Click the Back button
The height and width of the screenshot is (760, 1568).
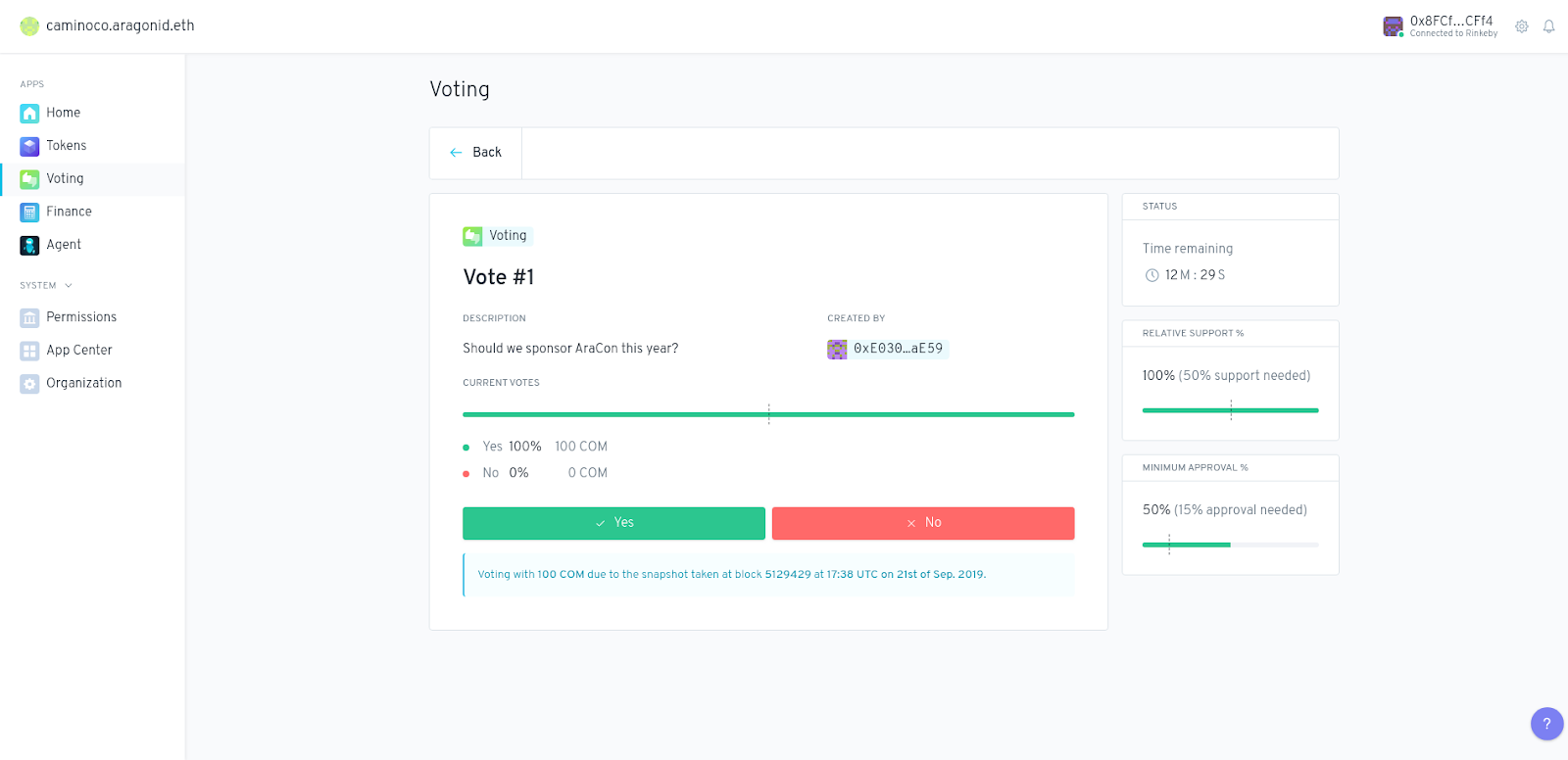point(476,153)
